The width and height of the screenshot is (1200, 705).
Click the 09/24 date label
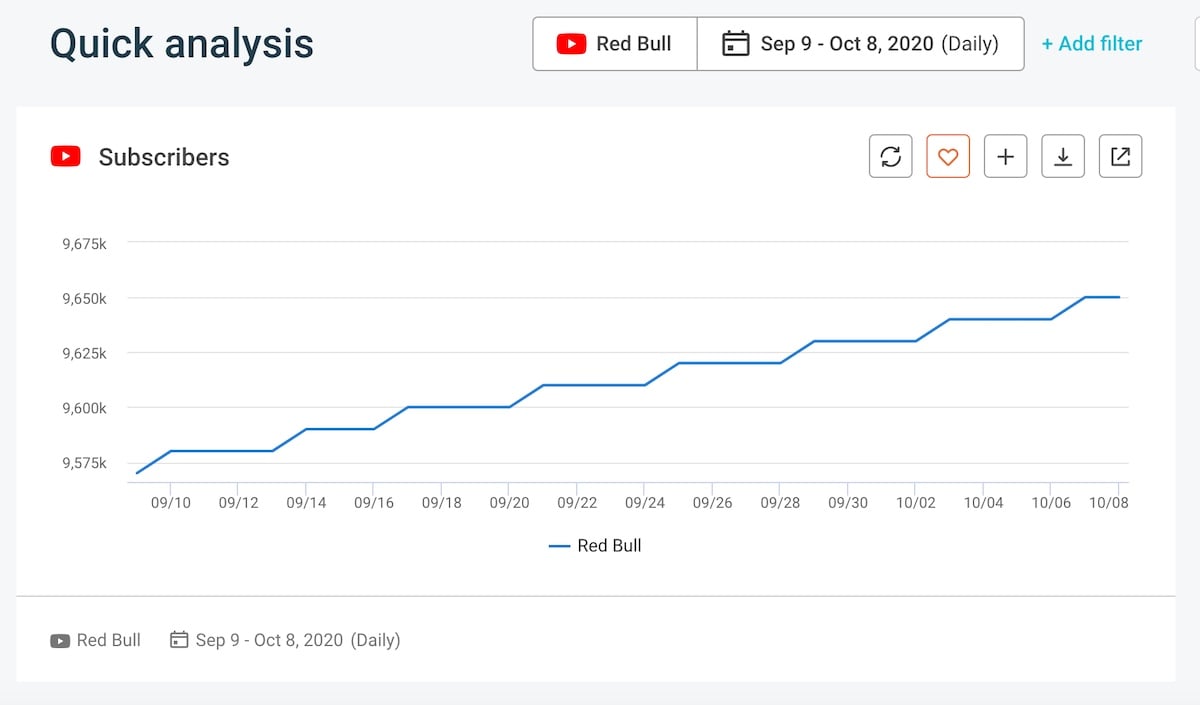[644, 503]
